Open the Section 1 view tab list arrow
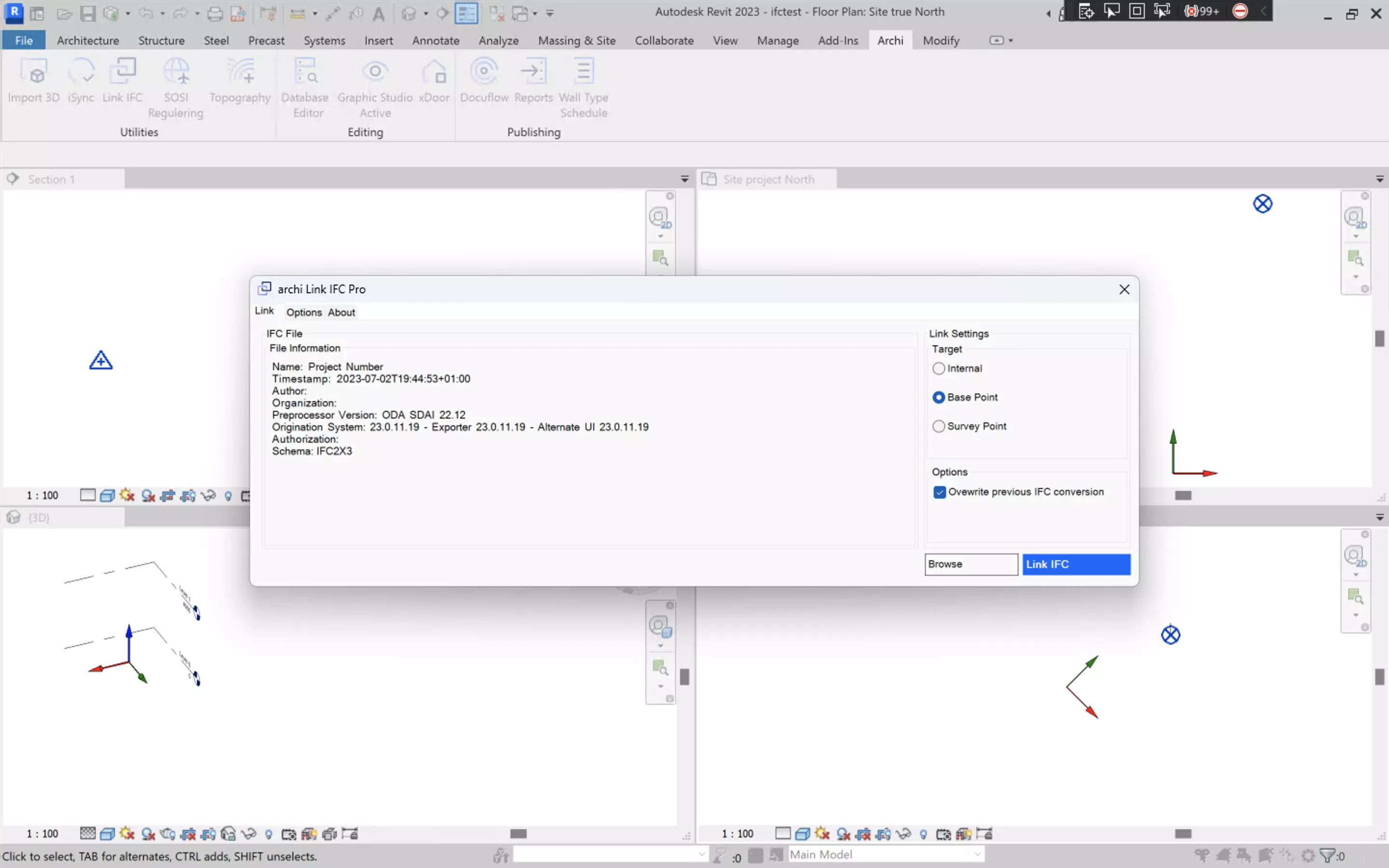Image resolution: width=1389 pixels, height=868 pixels. point(684,179)
